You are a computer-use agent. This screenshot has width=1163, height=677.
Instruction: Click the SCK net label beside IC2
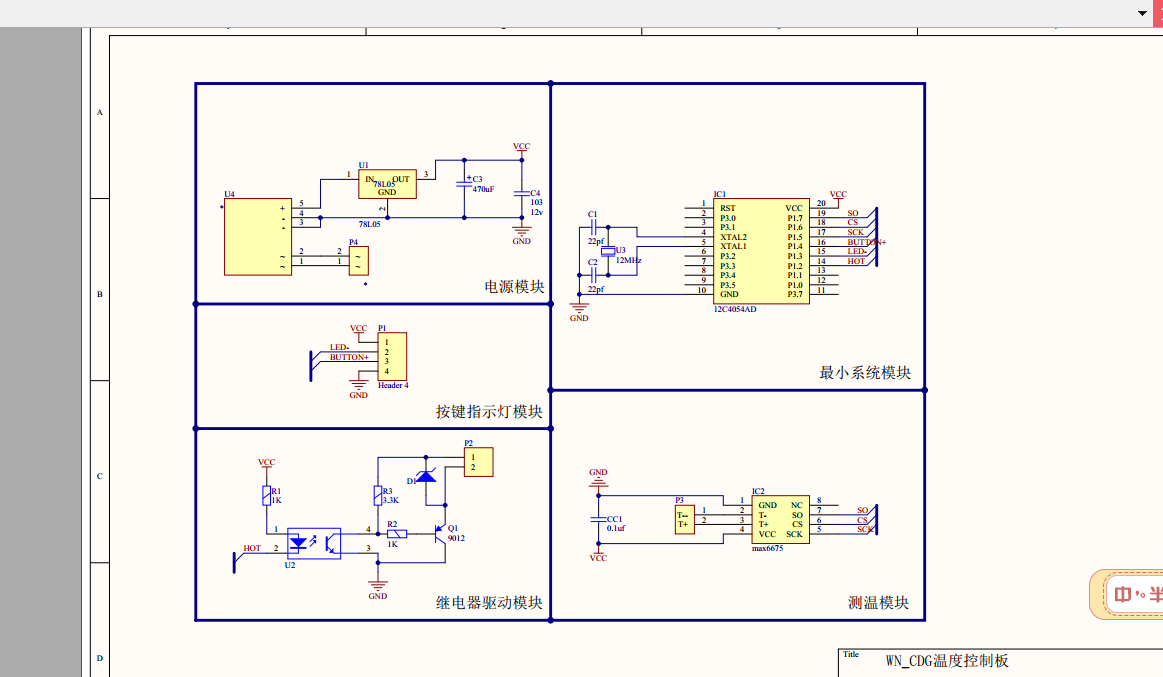(865, 529)
